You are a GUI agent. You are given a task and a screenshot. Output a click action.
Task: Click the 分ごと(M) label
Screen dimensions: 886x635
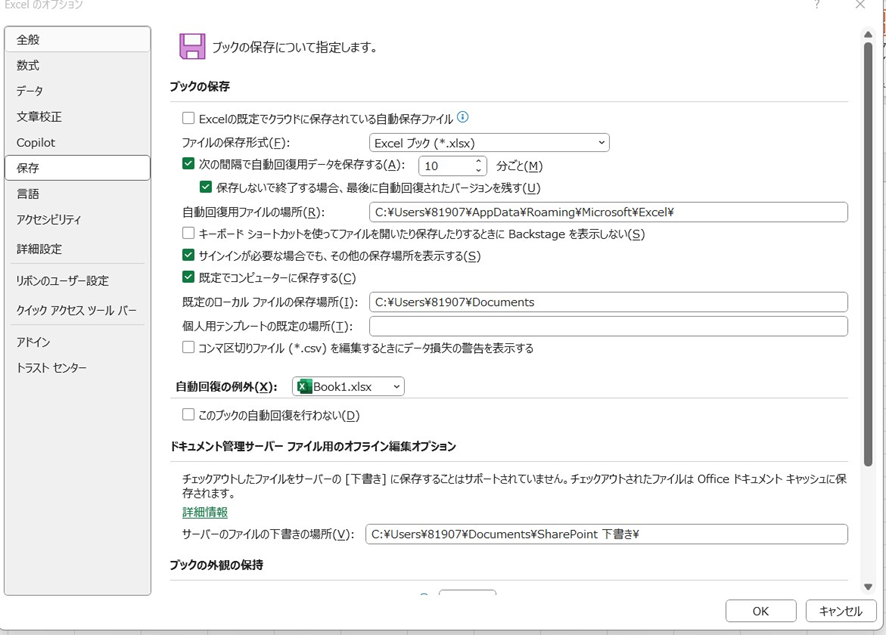(x=519, y=166)
